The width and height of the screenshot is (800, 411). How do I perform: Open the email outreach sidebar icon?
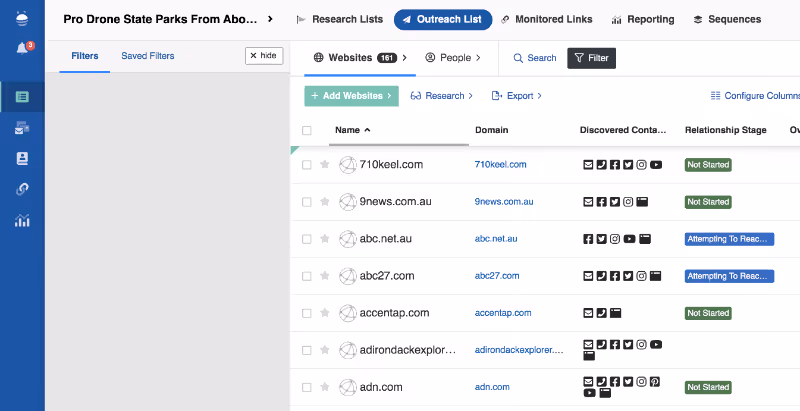click(22, 128)
